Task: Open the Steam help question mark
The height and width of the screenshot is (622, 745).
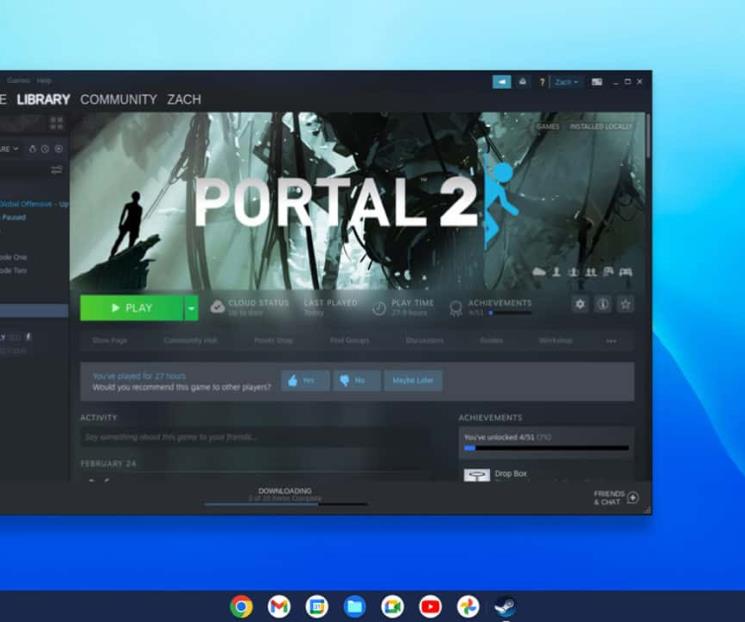Action: (542, 82)
